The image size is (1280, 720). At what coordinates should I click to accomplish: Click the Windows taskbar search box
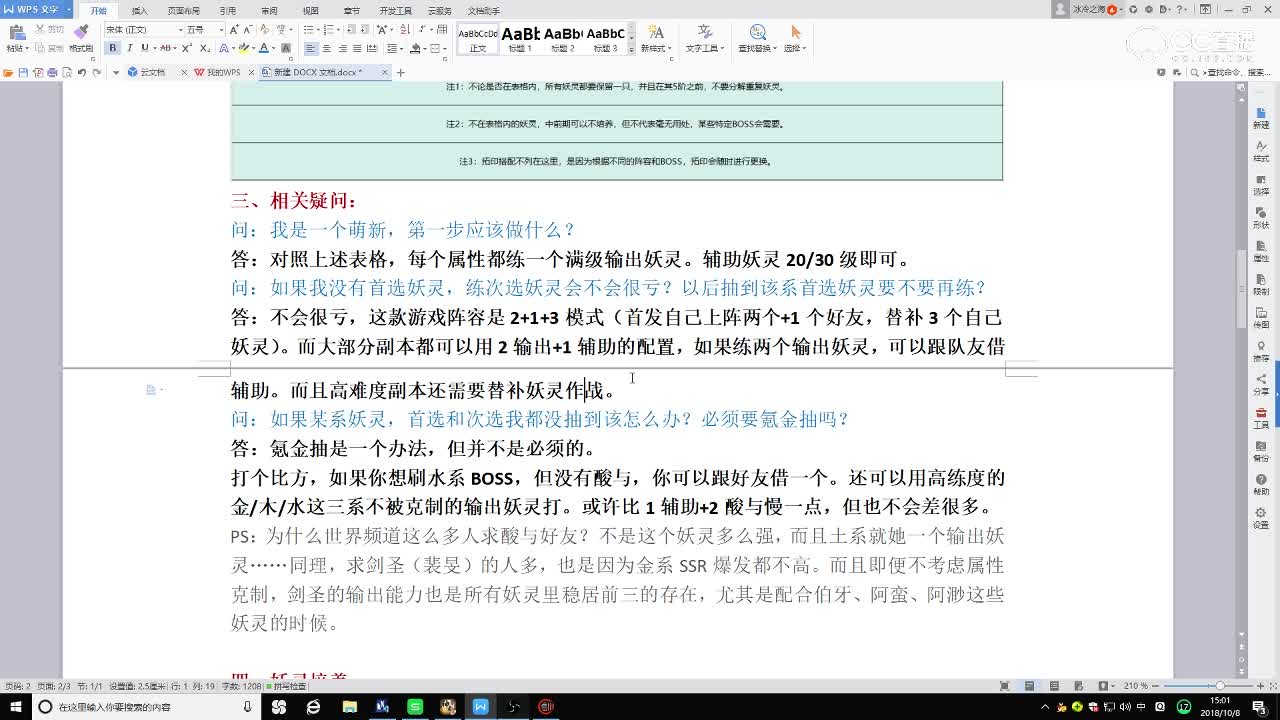[x=146, y=707]
